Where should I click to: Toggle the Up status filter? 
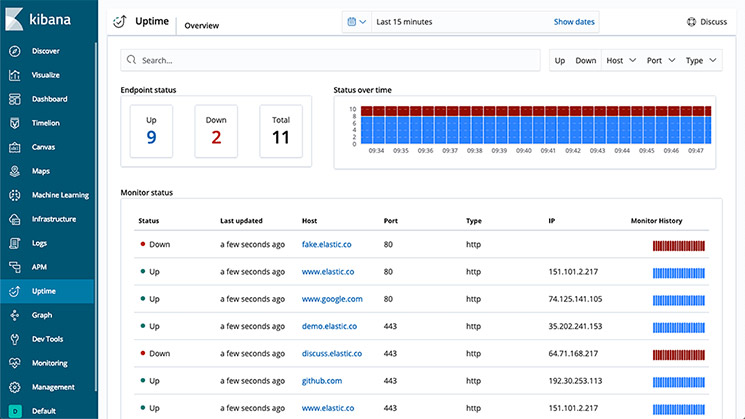tap(560, 60)
